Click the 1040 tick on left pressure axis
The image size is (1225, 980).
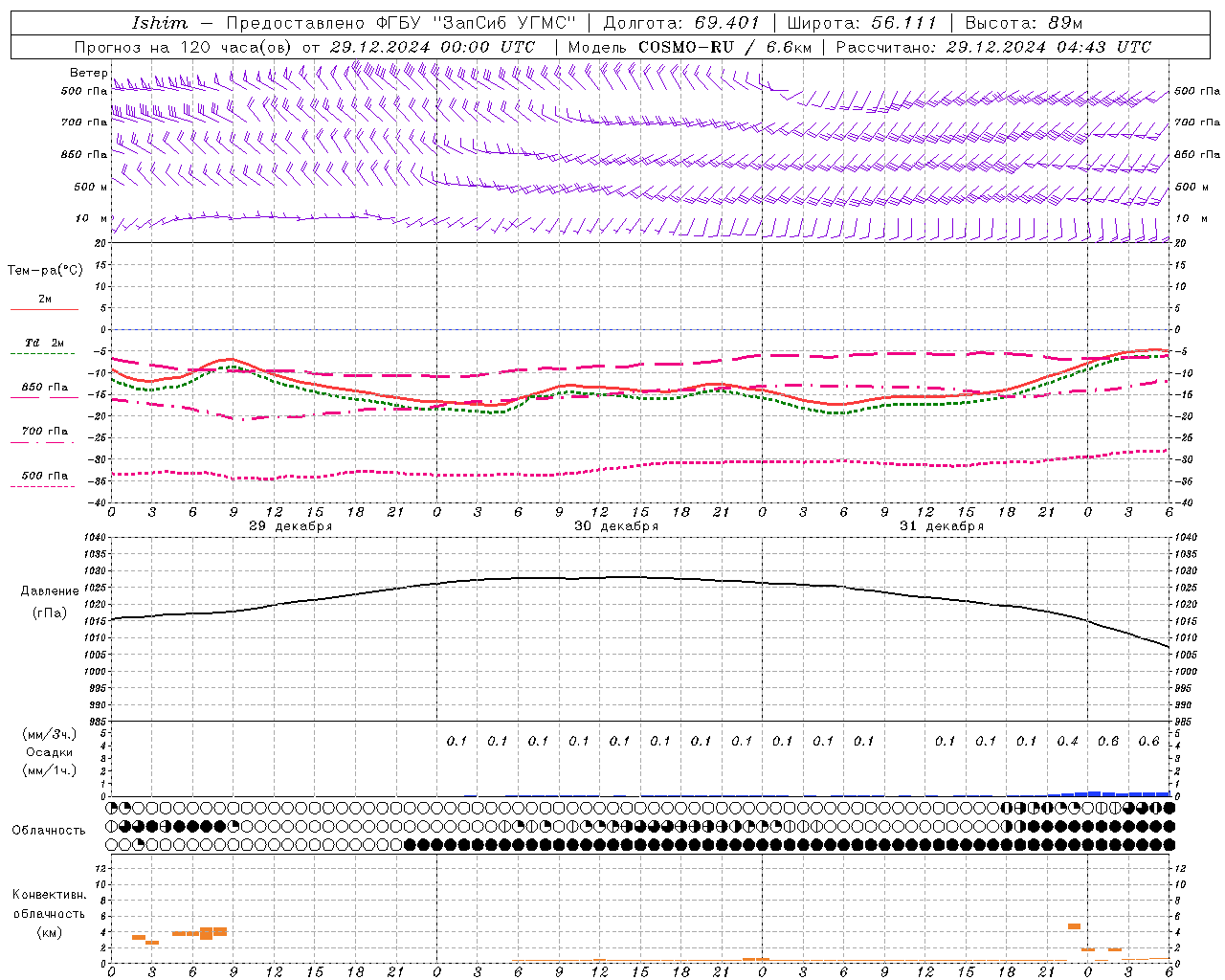(x=95, y=538)
